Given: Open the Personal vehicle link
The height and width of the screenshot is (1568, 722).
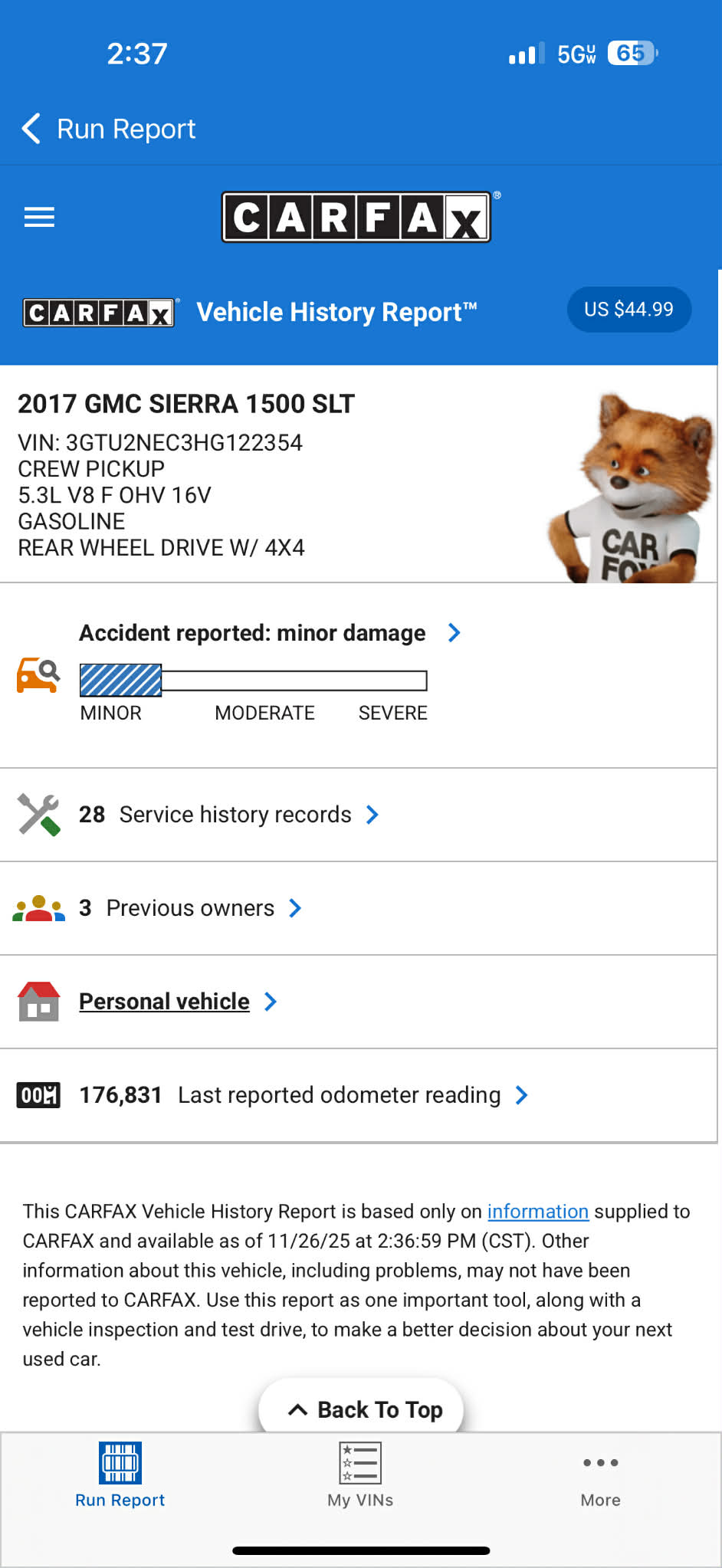Looking at the screenshot, I should pos(164,1002).
